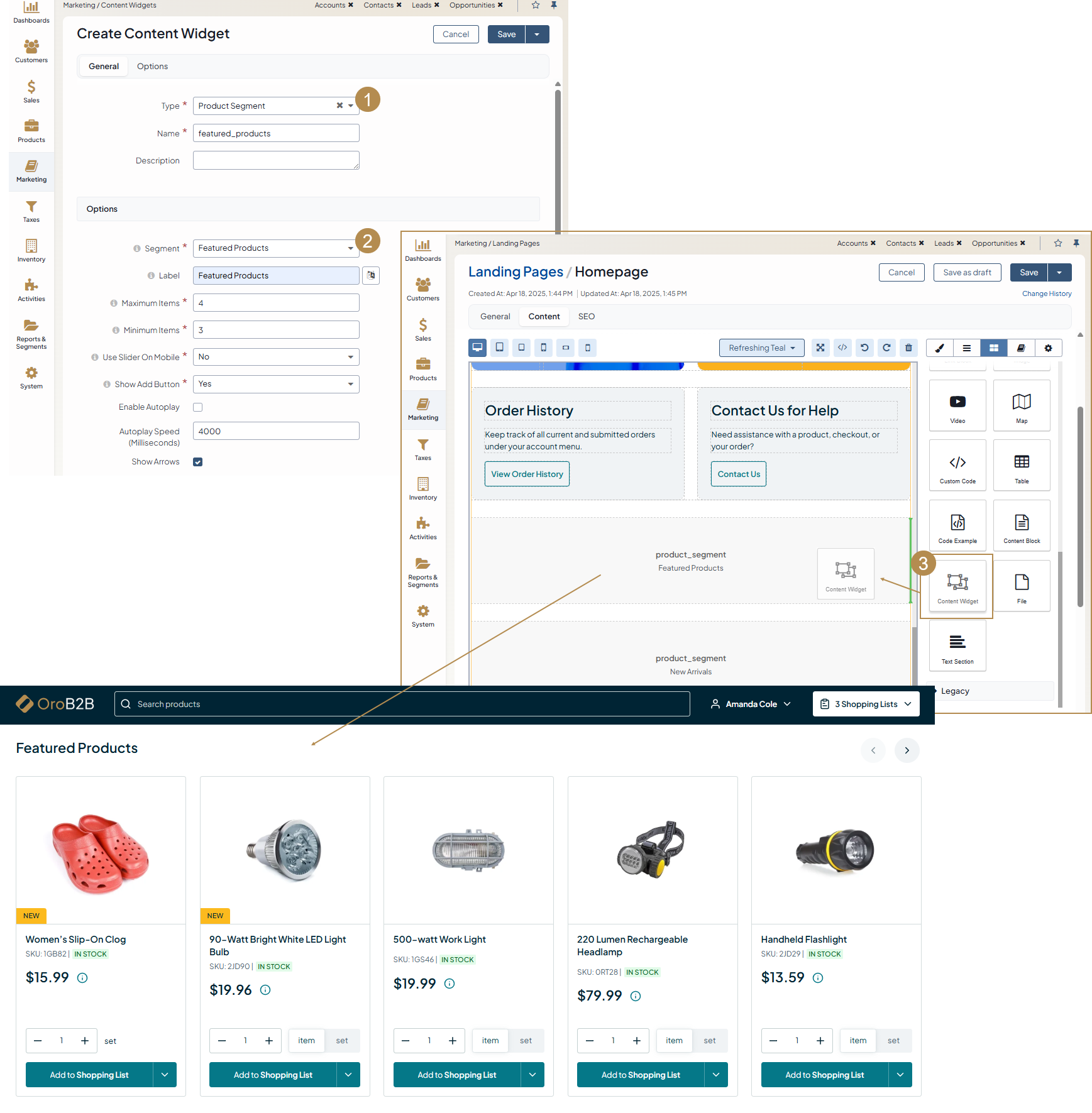1092x1113 pixels.
Task: Select the Text Section block
Action: coord(957,646)
